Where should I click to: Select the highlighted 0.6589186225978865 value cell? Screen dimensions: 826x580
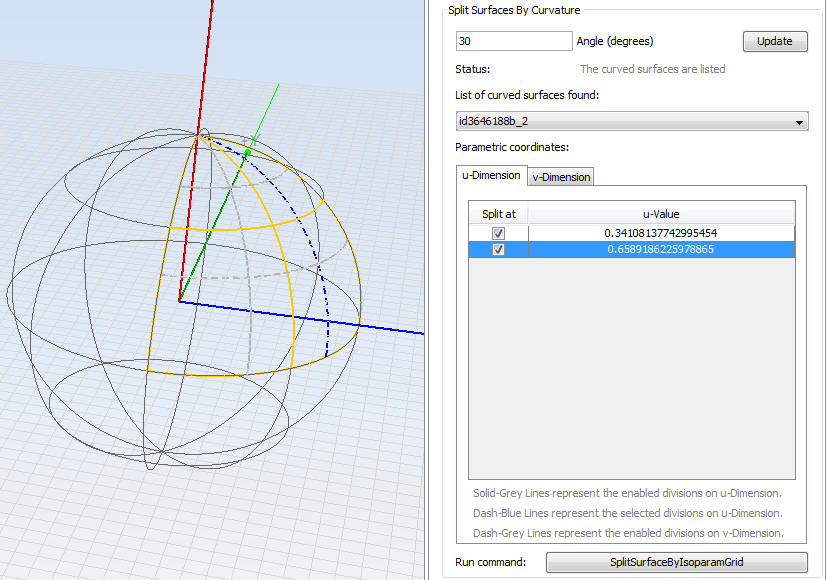coord(660,250)
